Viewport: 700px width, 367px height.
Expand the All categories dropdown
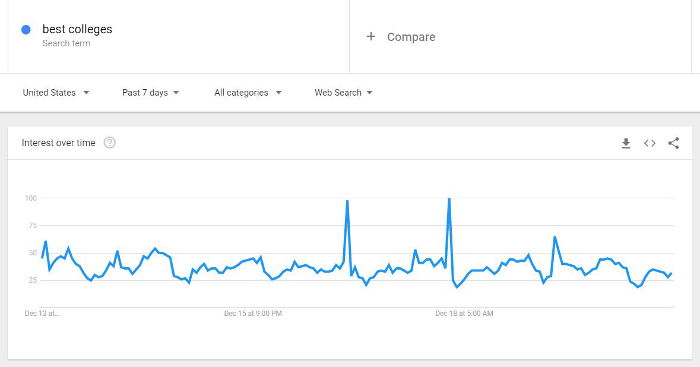coord(248,92)
